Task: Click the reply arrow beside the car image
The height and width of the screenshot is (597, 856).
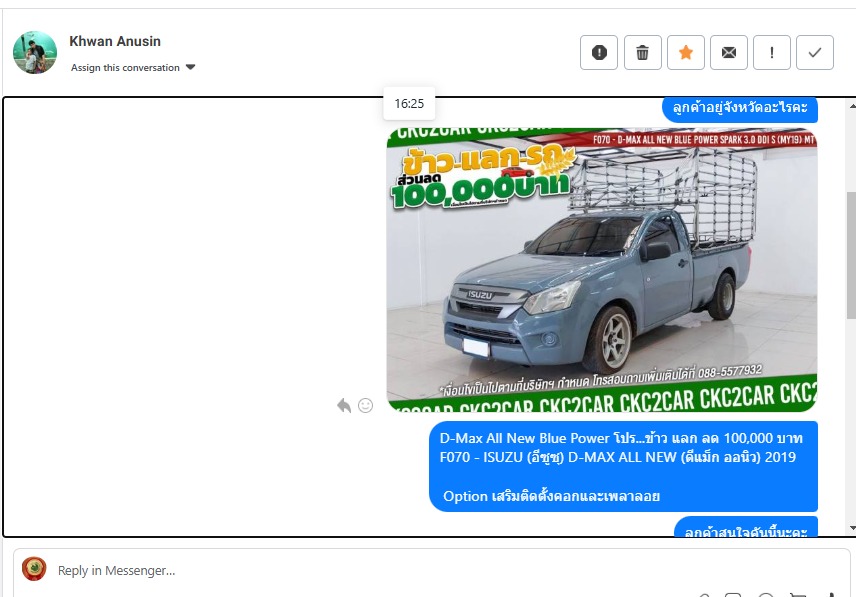Action: pos(344,405)
